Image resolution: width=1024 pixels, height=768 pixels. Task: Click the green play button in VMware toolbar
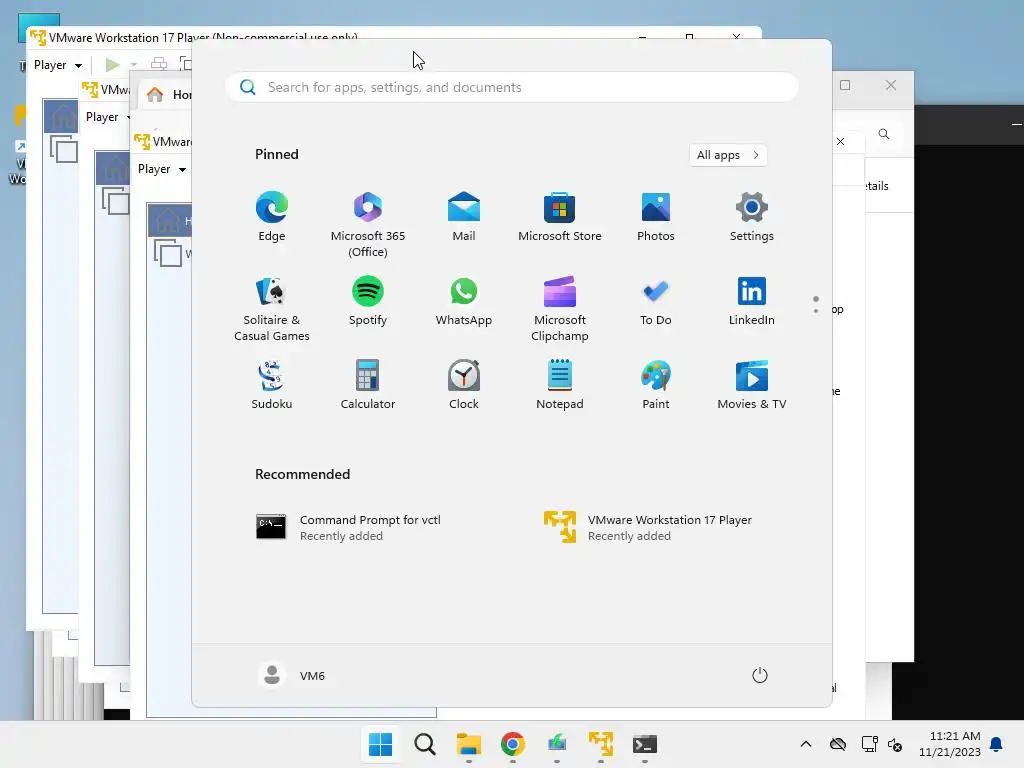click(x=112, y=64)
